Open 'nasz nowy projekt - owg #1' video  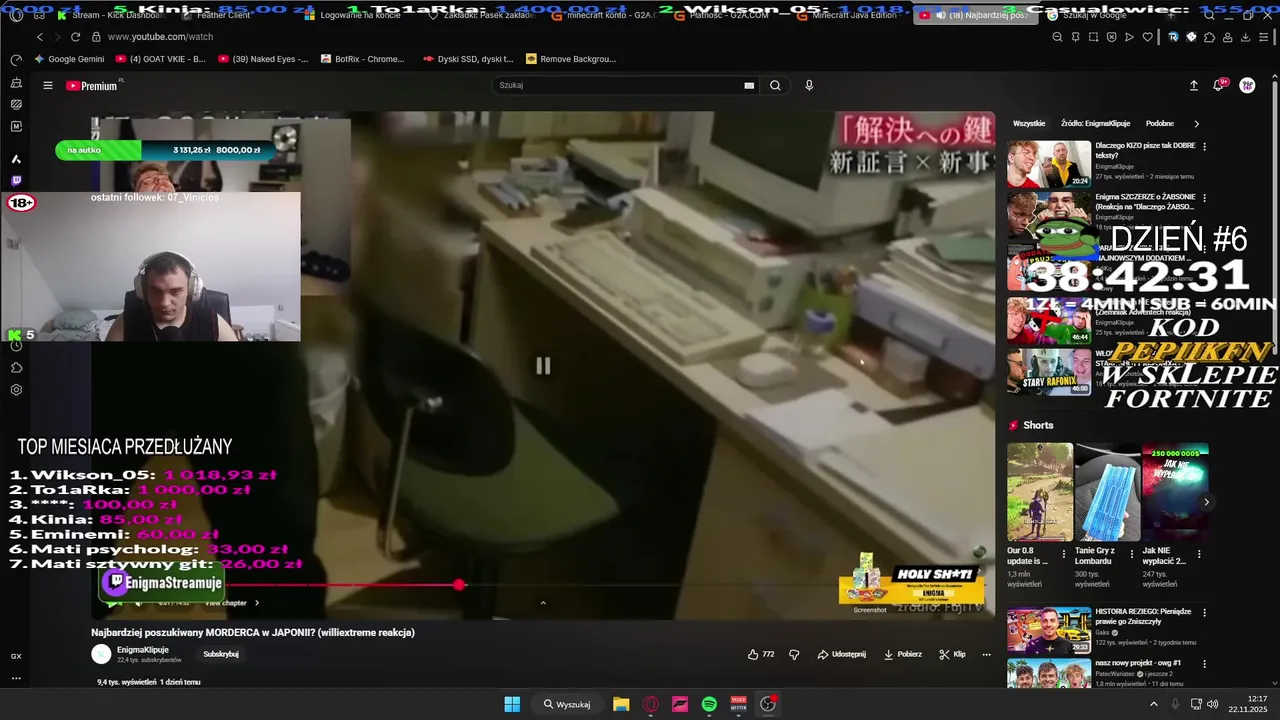pos(1138,663)
